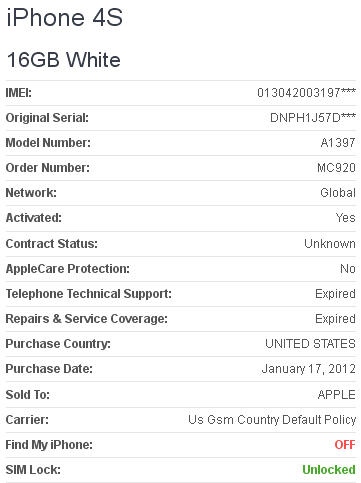Click the red OFF Find My iPhone status

[345, 445]
